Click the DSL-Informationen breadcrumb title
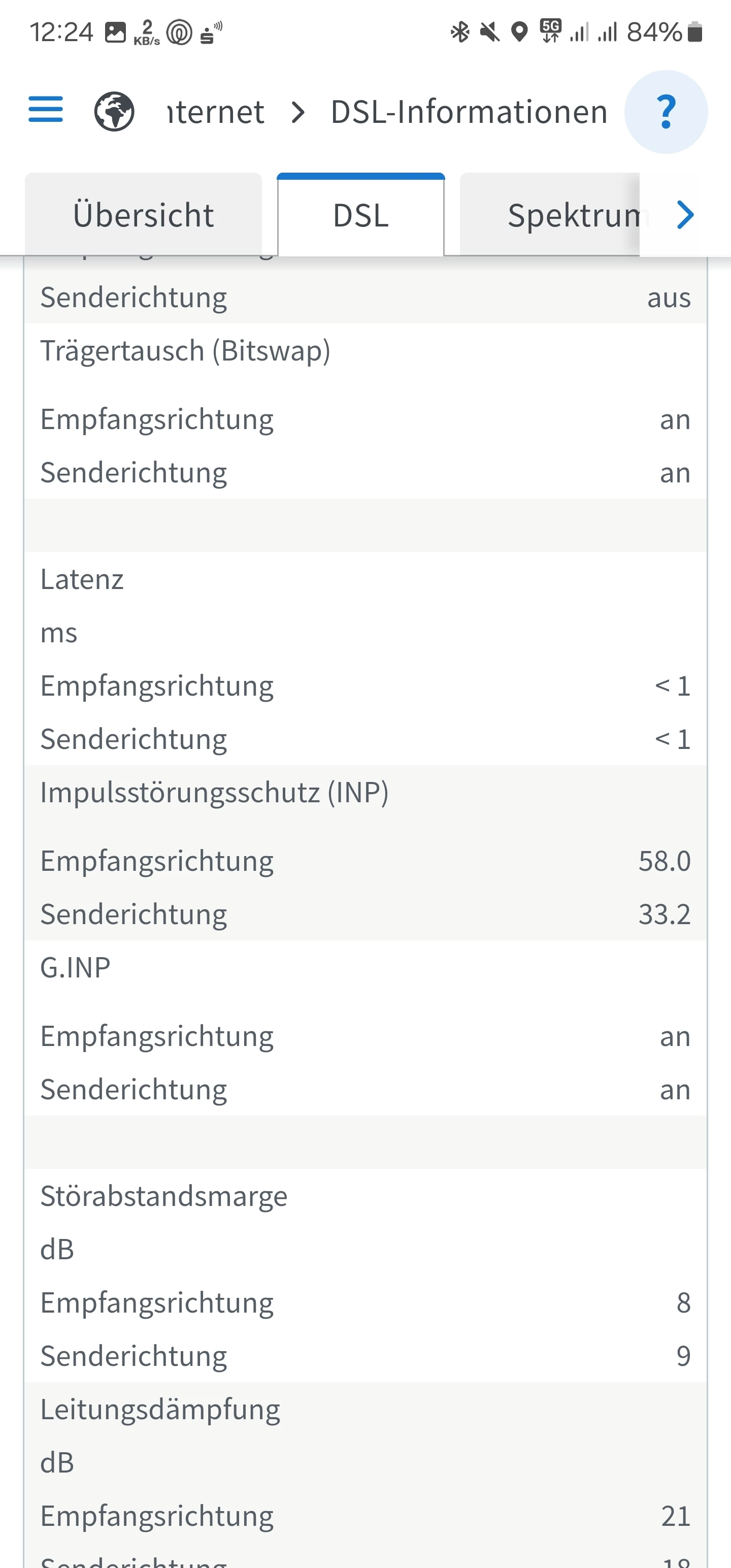731x1568 pixels. click(469, 113)
